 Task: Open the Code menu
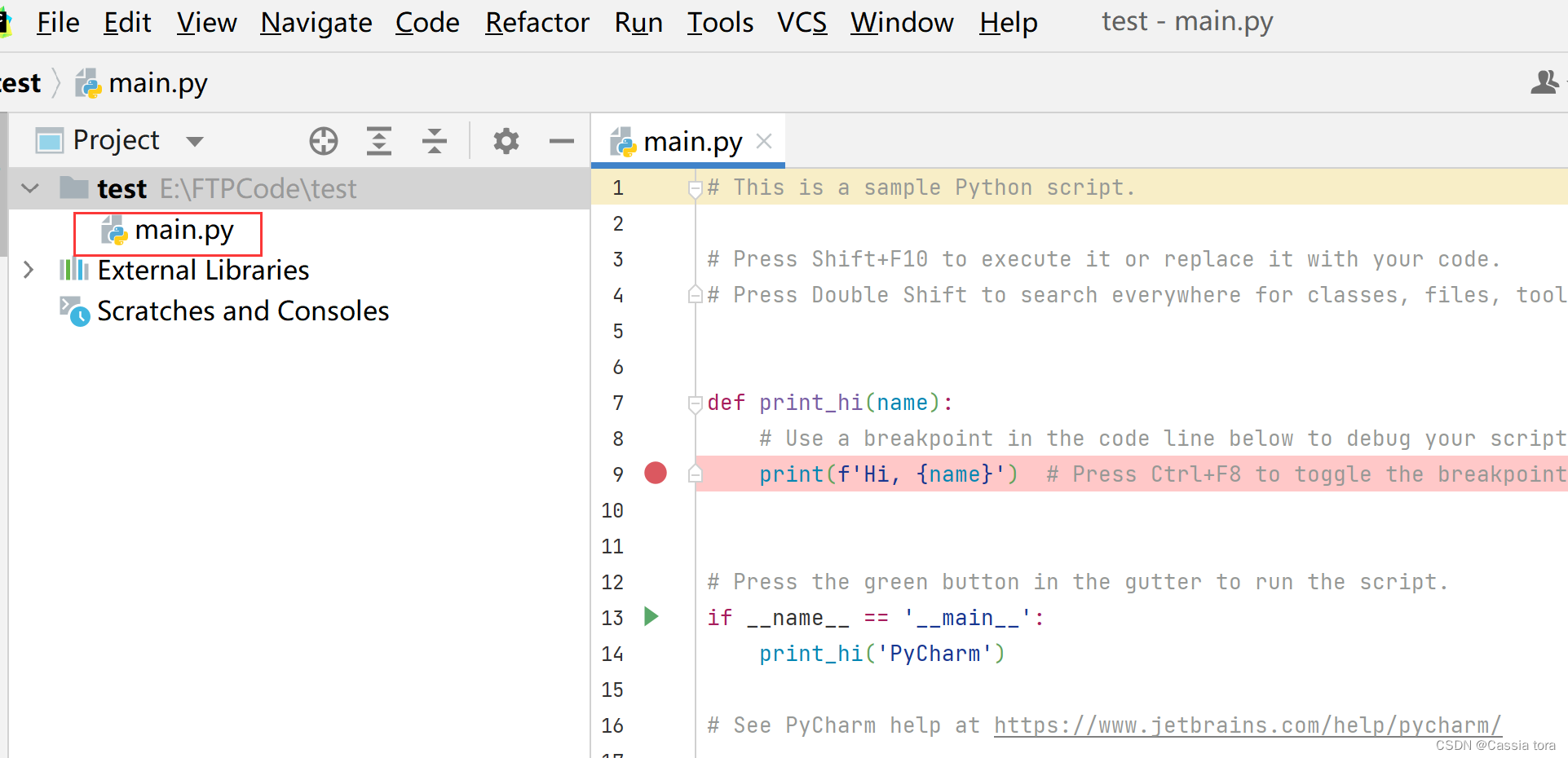coord(427,23)
